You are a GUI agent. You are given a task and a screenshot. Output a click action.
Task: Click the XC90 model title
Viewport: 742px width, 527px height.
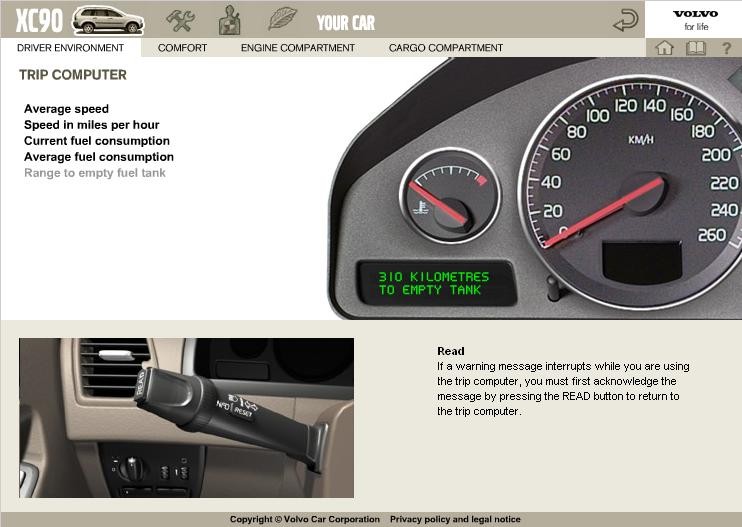coord(39,21)
